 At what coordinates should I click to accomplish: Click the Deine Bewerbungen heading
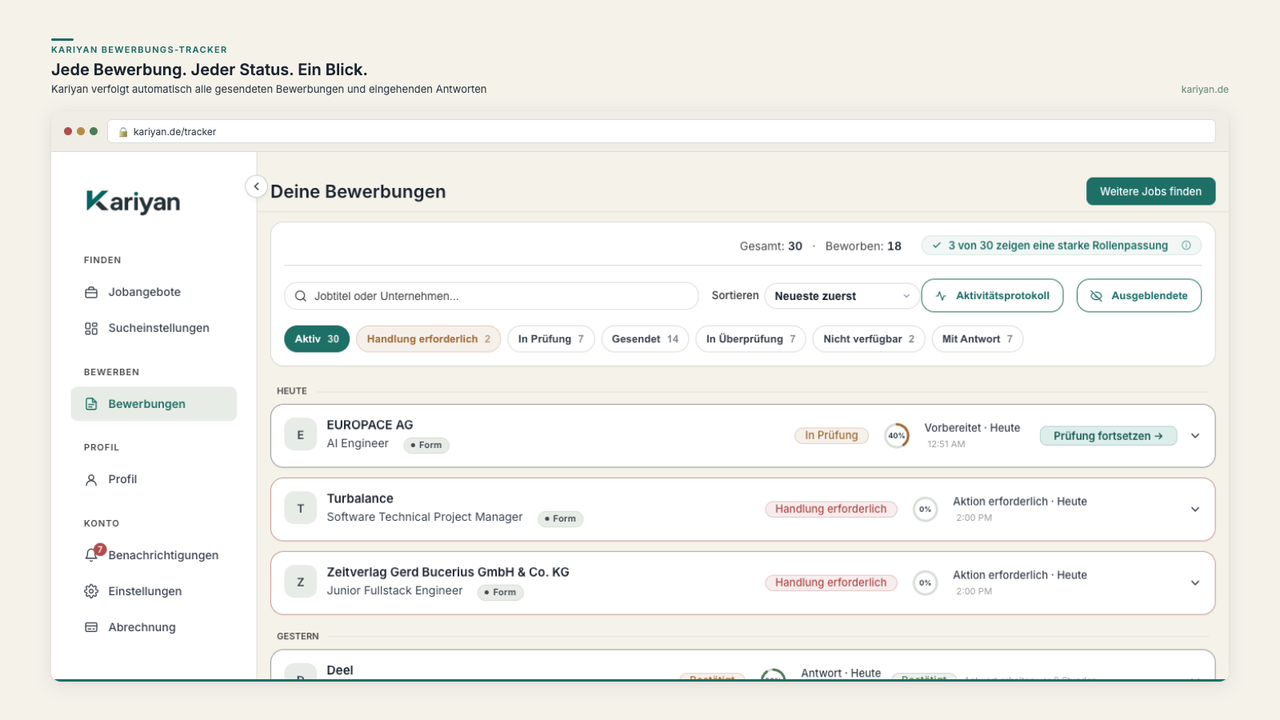(358, 191)
